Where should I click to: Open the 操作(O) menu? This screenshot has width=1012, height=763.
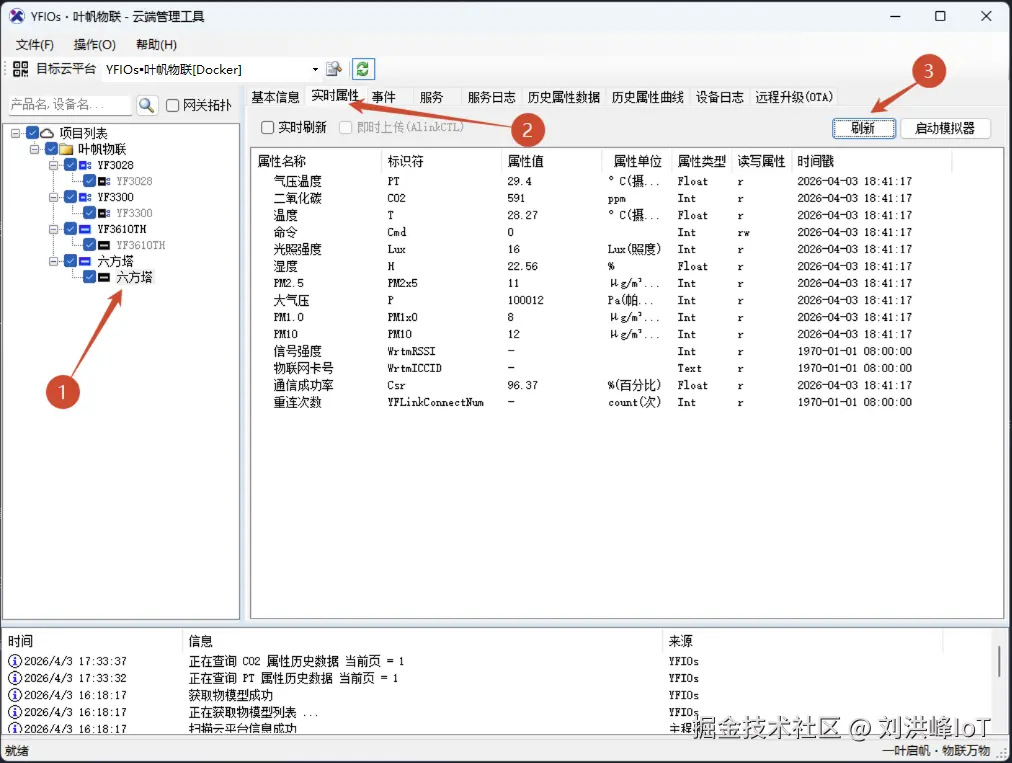(94, 44)
